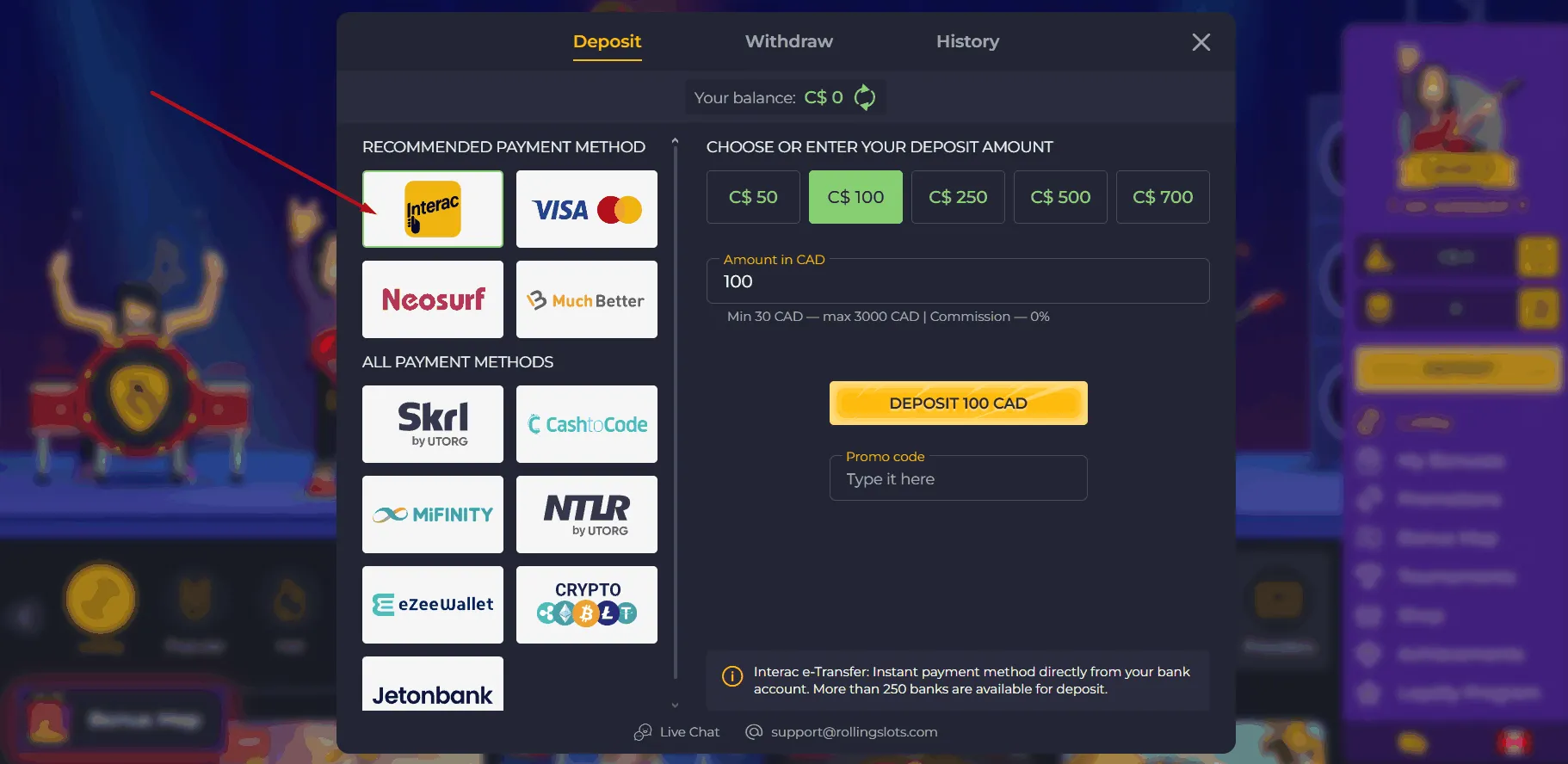Email support@rollingslots.com link
This screenshot has width=1568, height=764.
click(842, 732)
